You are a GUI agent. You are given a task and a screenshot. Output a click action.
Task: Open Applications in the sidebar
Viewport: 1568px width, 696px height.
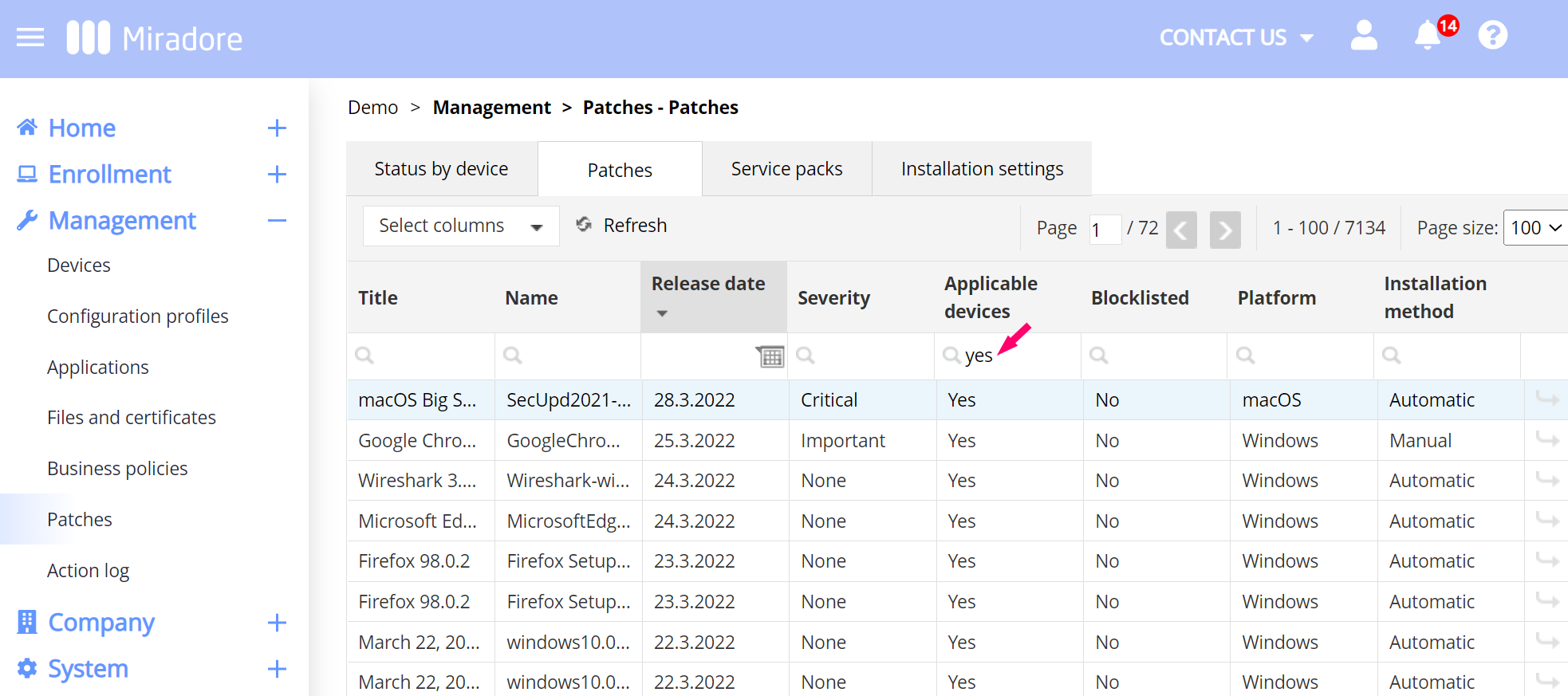click(x=98, y=368)
